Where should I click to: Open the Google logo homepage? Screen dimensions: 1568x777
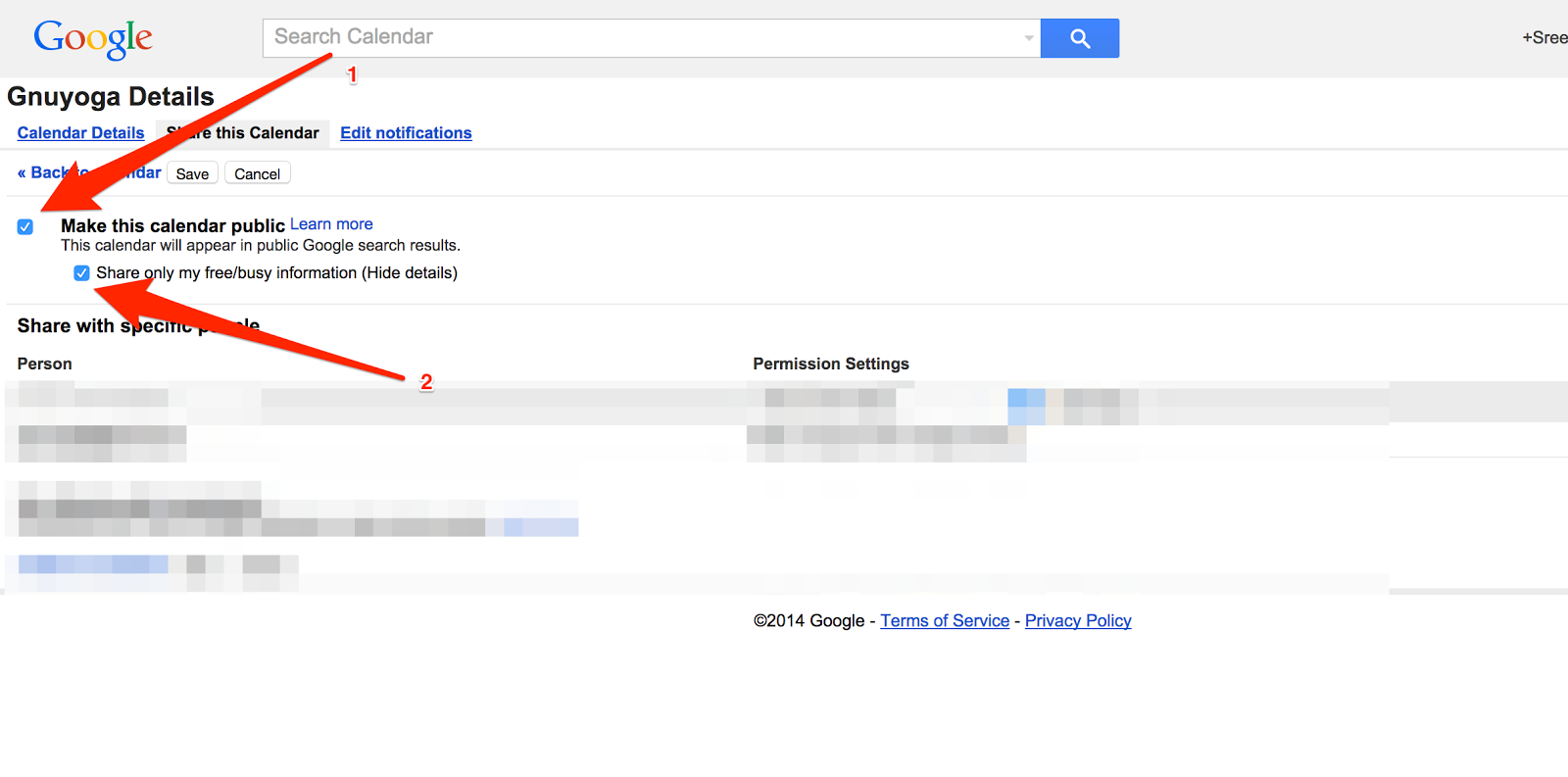[x=93, y=39]
